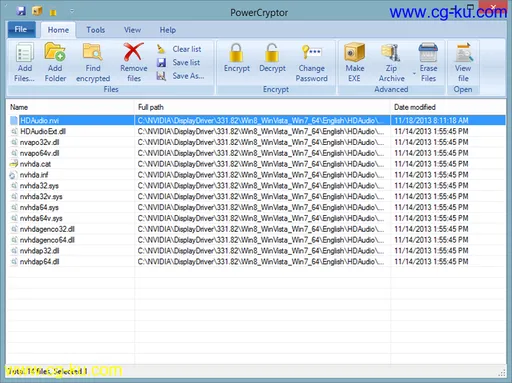Click the Add Folder icon
Screen dimensions: 512x383
(55, 52)
